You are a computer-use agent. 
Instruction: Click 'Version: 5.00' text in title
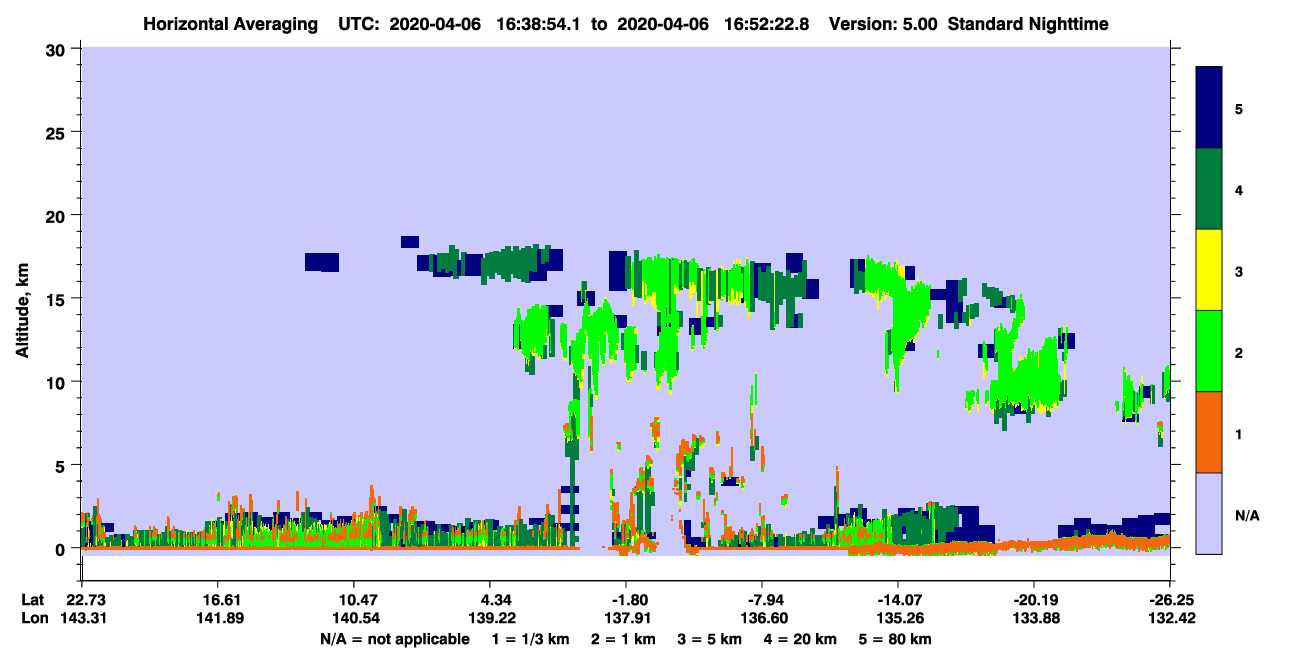click(x=883, y=24)
